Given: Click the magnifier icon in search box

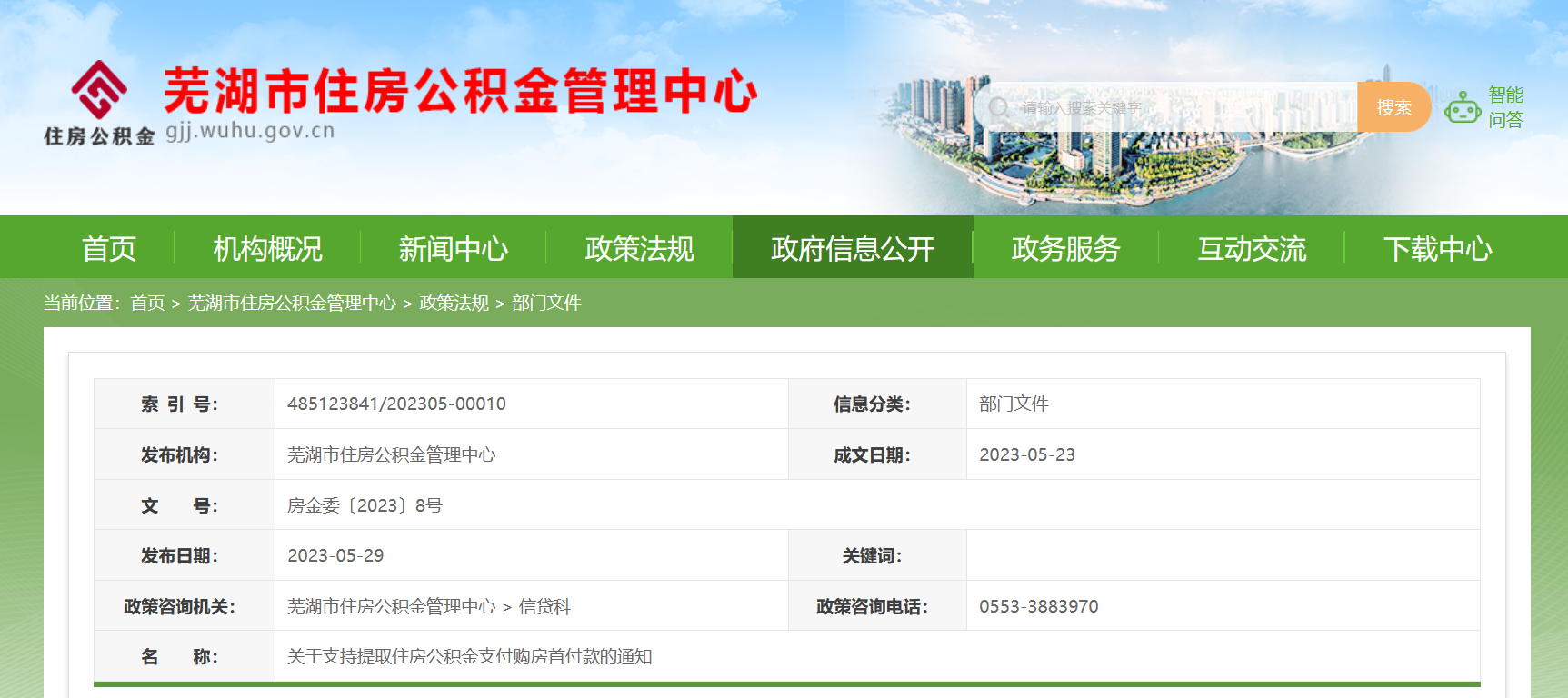Looking at the screenshot, I should tap(998, 107).
